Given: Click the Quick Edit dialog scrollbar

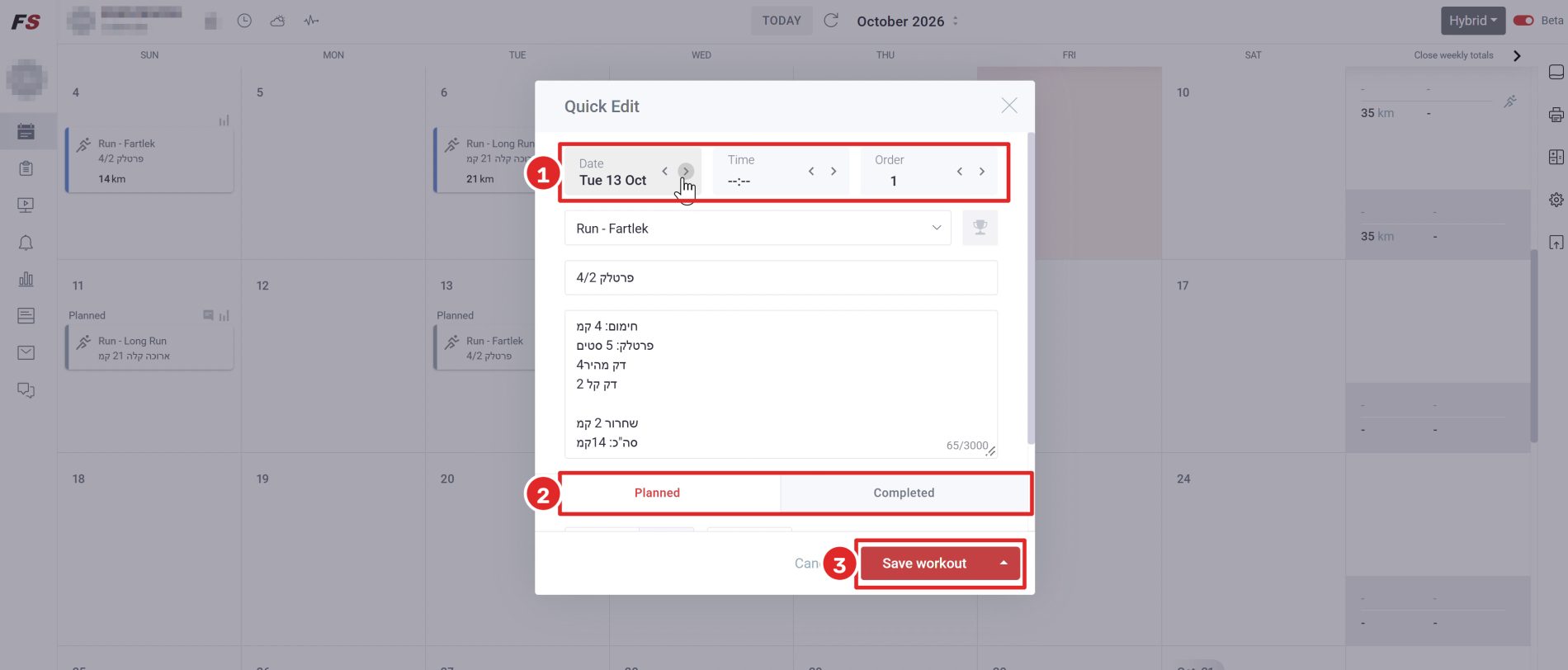Looking at the screenshot, I should pyautogui.click(x=1031, y=289).
